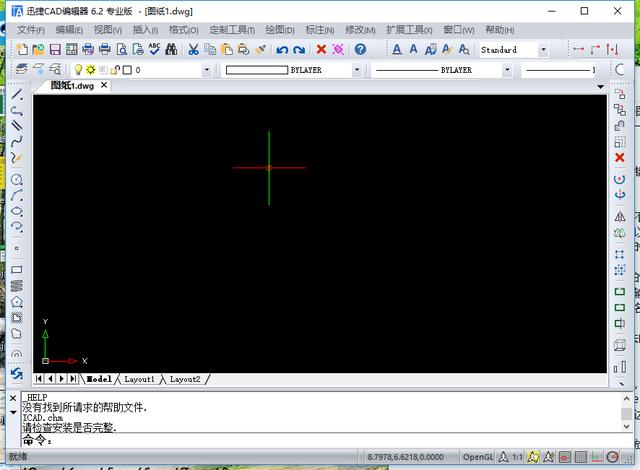
Task: Open Help with the question mark icon
Action: pos(360,49)
